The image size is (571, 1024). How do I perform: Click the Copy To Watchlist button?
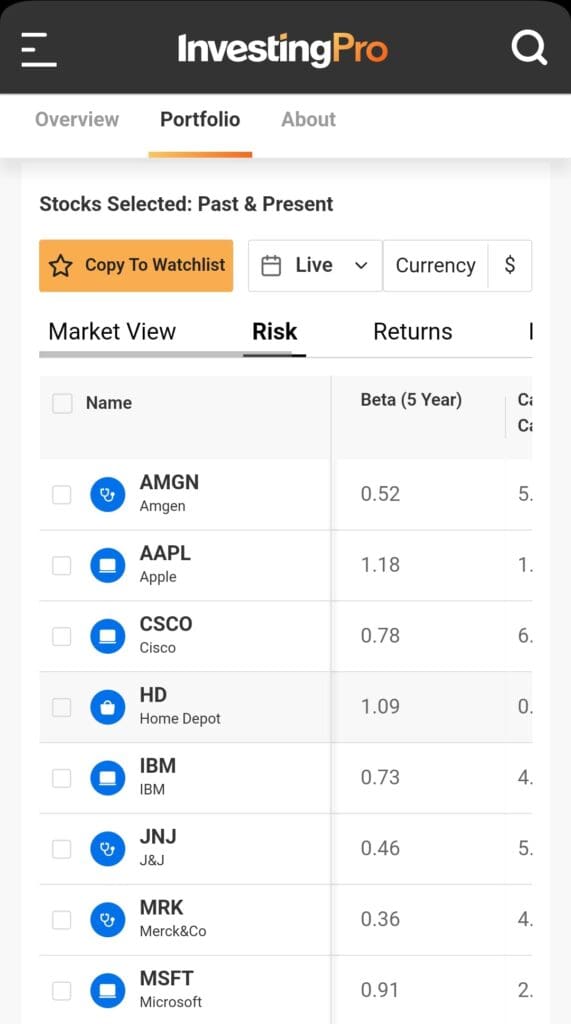coord(136,265)
